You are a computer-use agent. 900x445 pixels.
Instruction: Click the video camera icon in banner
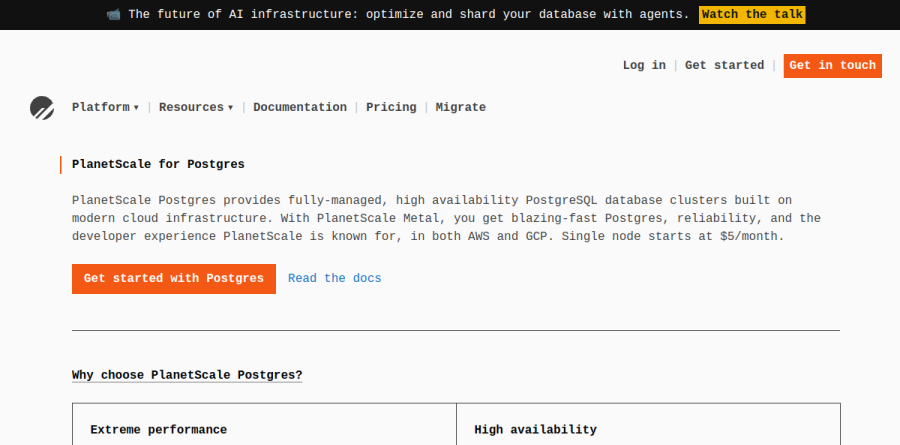[113, 14]
